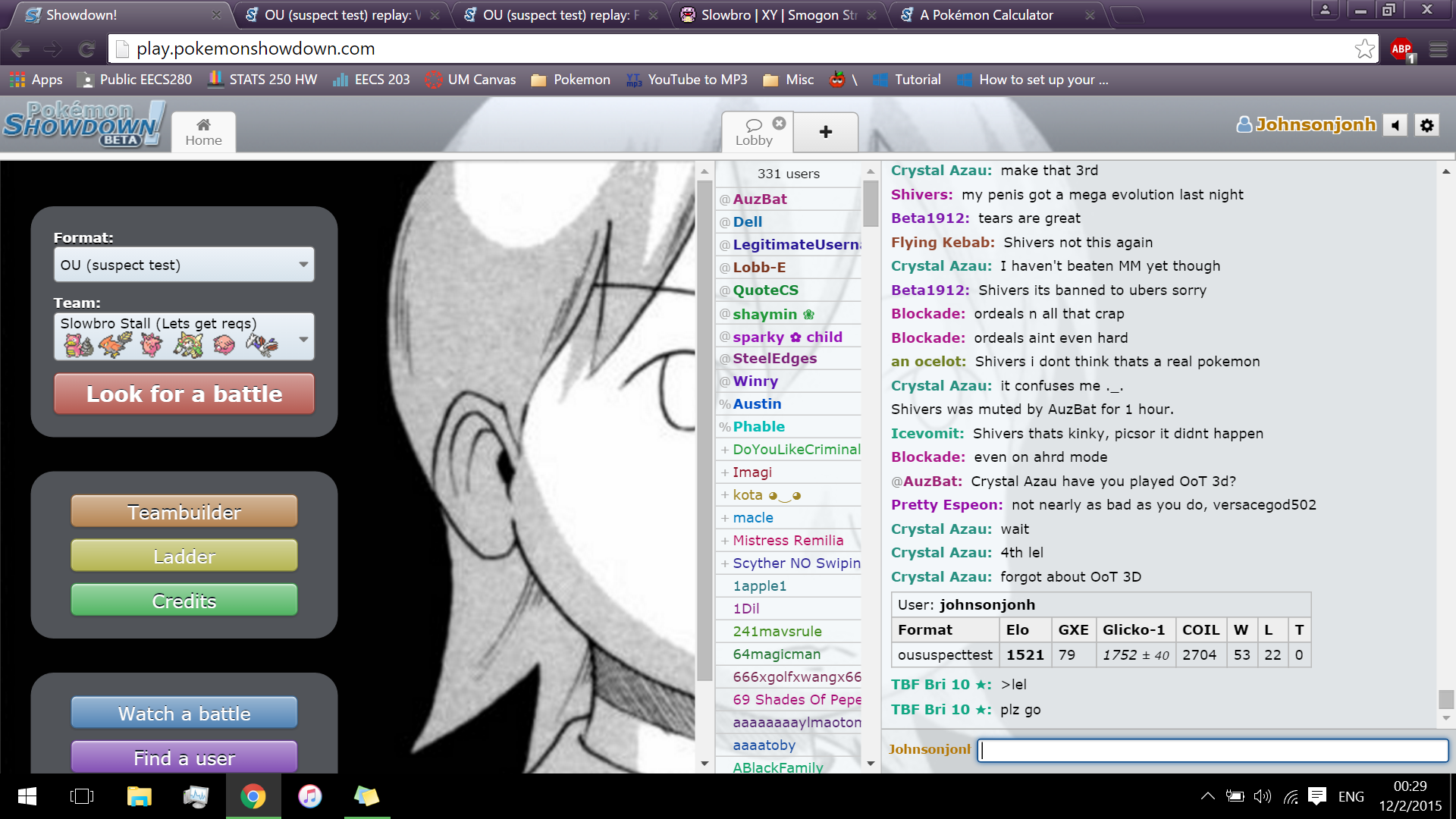Open a new room with the plus tab
This screenshot has width=1456, height=819.
coord(825,131)
